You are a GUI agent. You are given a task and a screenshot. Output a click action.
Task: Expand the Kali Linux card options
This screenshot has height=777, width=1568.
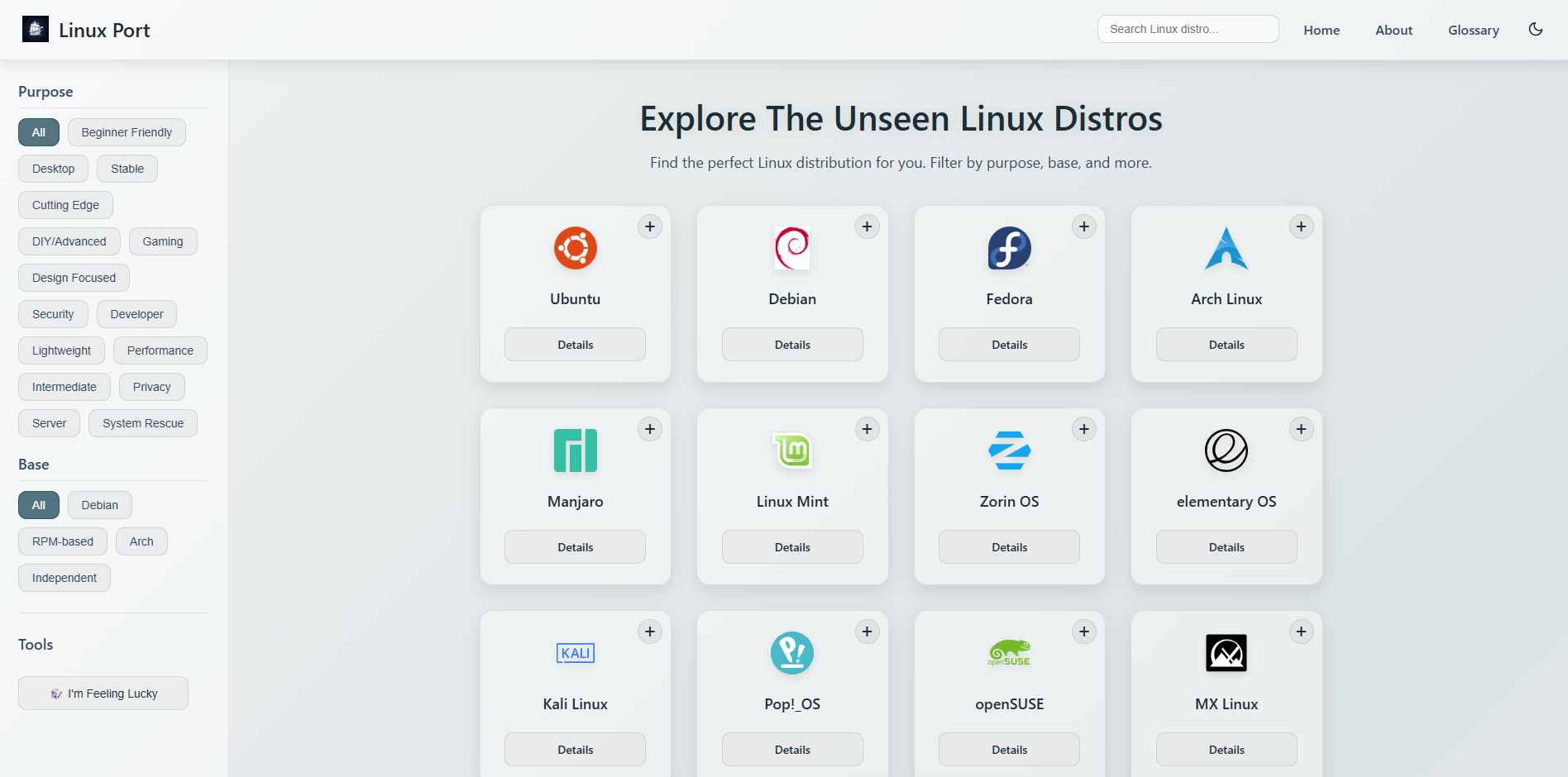[x=649, y=631]
